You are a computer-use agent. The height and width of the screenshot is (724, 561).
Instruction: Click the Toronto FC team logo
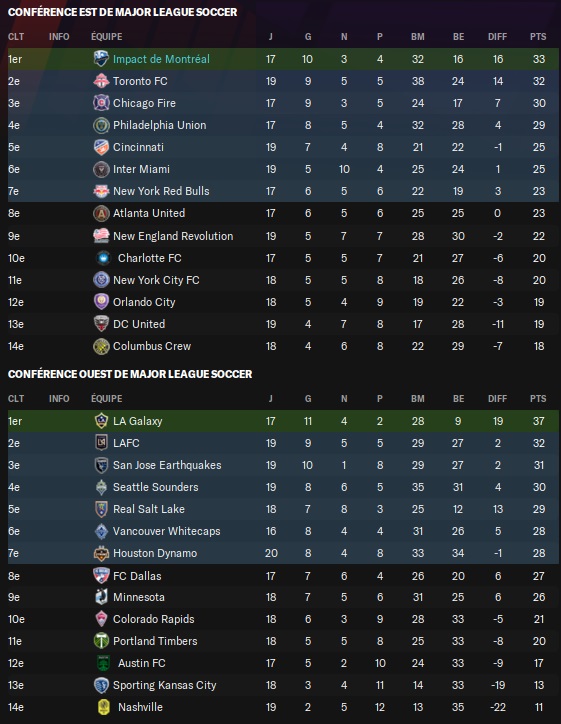pos(101,81)
